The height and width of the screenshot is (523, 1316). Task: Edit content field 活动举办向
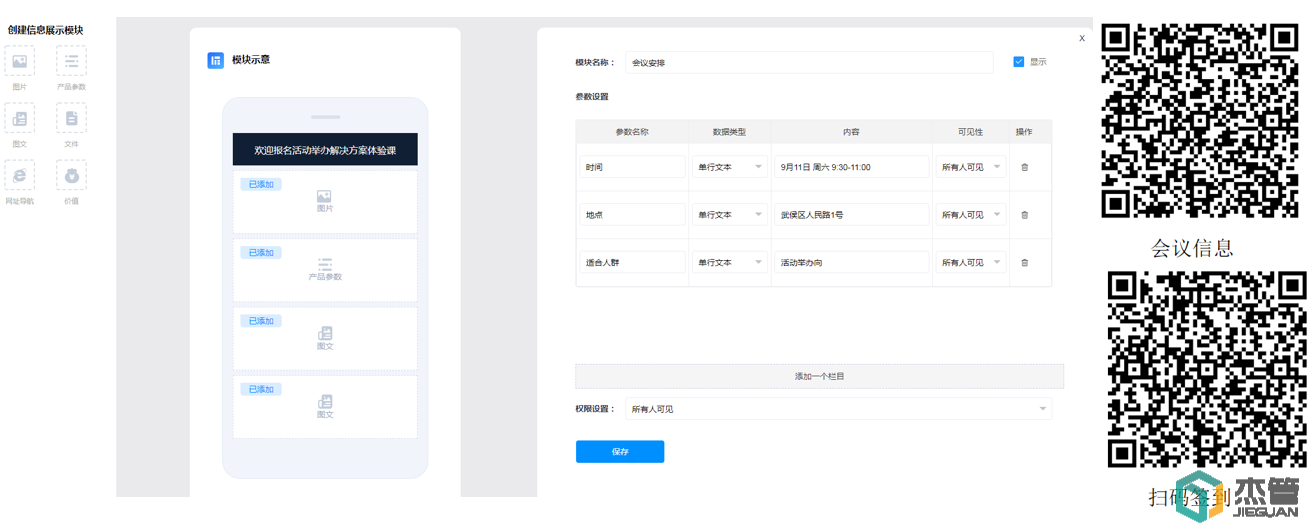click(851, 263)
